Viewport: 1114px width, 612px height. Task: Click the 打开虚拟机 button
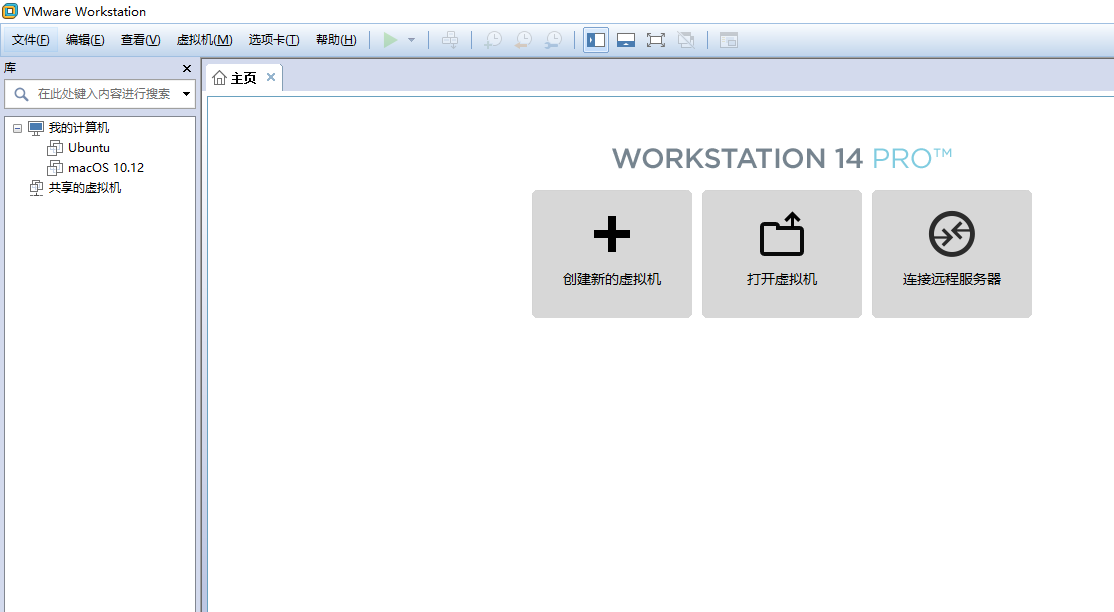[x=782, y=254]
